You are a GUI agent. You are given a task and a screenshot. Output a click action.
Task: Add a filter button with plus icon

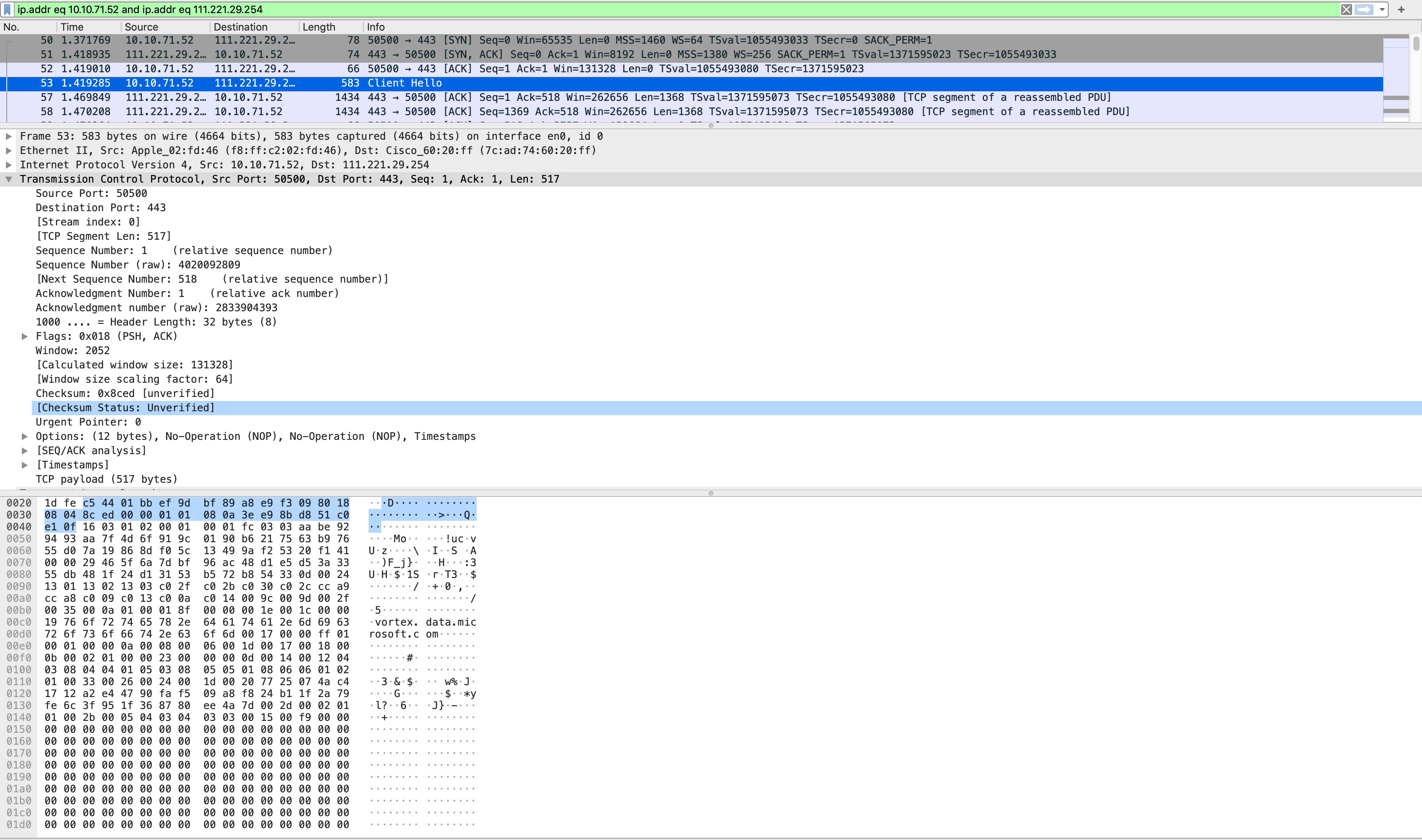tap(1401, 10)
